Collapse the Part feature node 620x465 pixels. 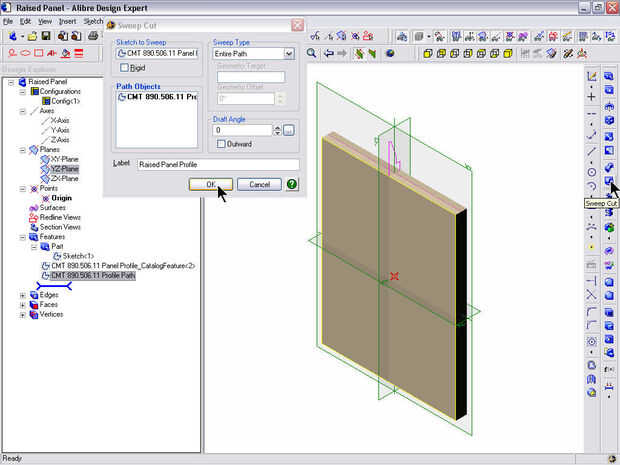click(x=34, y=247)
